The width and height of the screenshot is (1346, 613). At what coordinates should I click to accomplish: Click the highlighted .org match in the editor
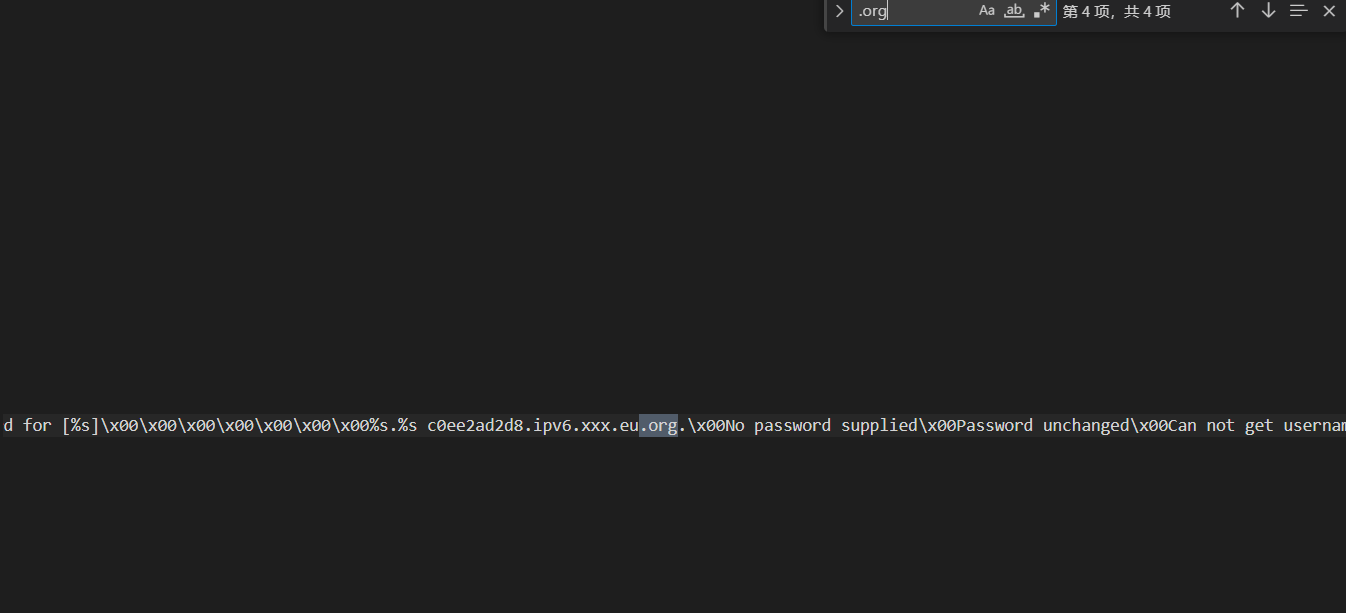[x=658, y=426]
